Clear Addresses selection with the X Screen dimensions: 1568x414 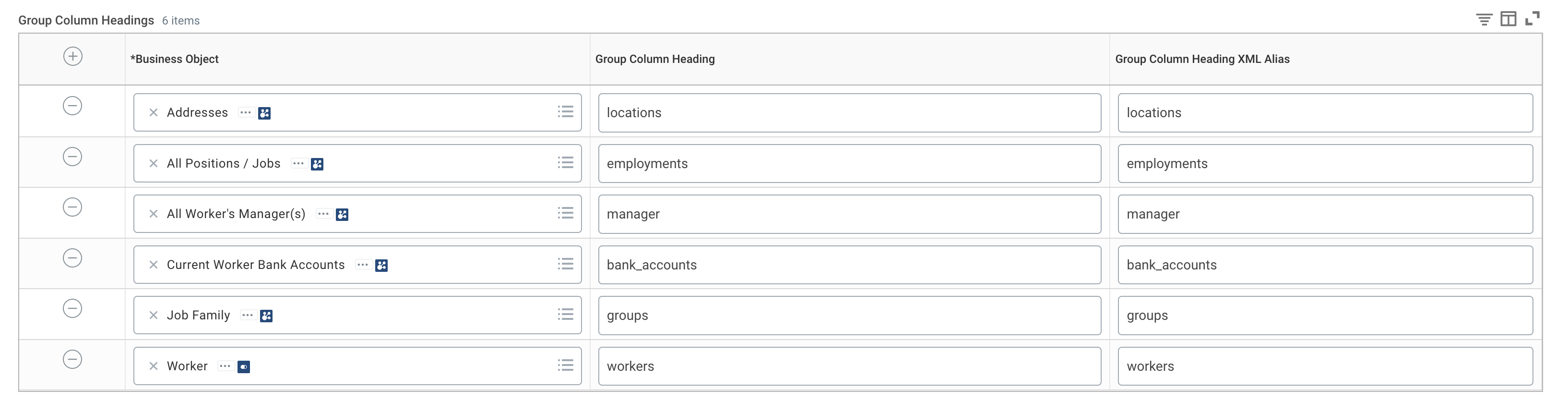click(154, 113)
